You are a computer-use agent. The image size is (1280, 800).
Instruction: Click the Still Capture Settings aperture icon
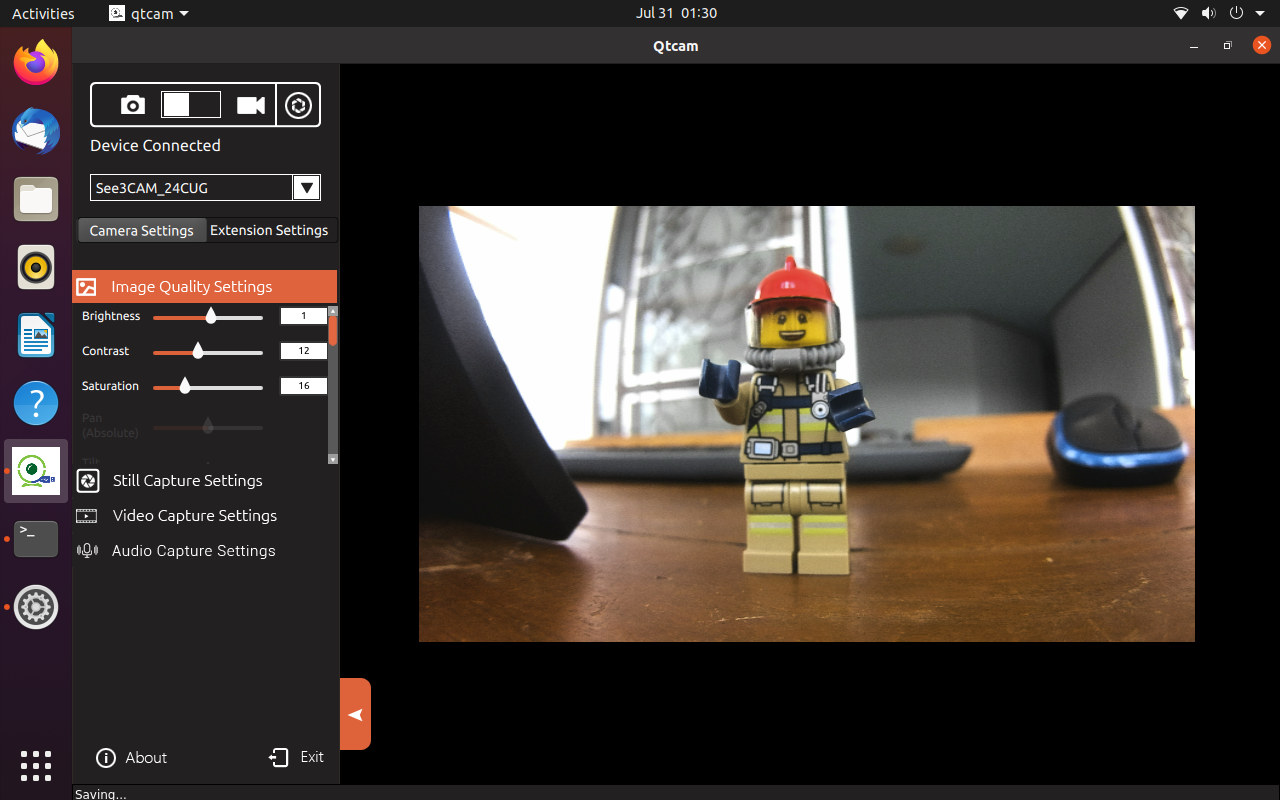[88, 481]
